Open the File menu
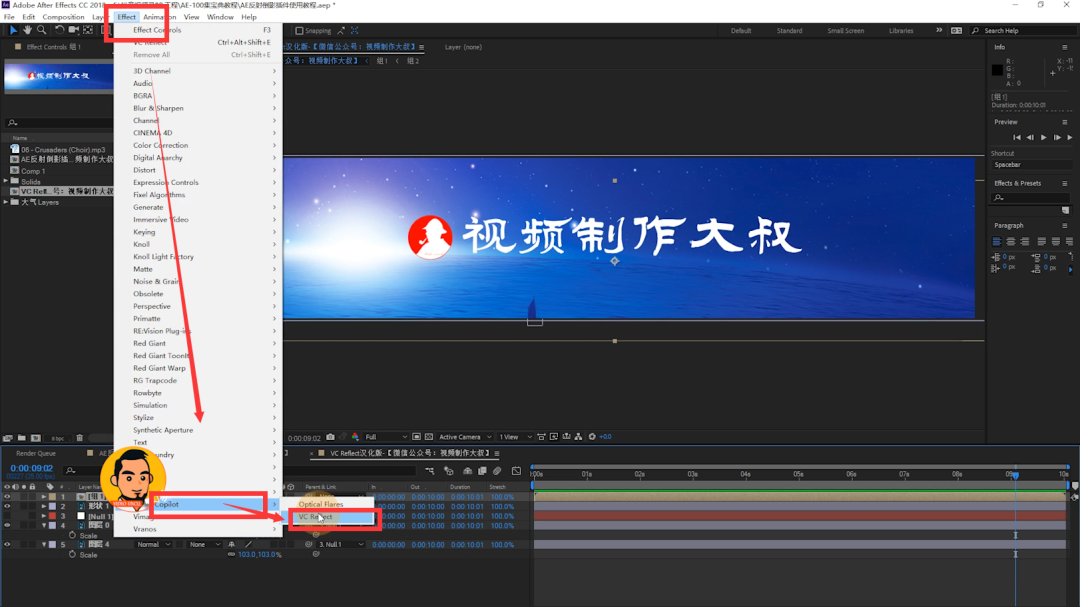Viewport: 1080px width, 607px height. pos(9,17)
